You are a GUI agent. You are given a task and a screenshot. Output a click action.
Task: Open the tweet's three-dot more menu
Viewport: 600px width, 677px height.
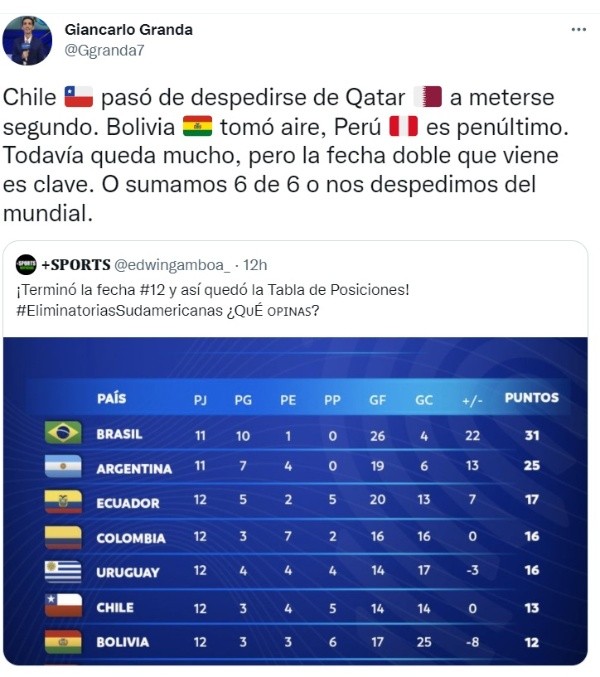pyautogui.click(x=578, y=30)
